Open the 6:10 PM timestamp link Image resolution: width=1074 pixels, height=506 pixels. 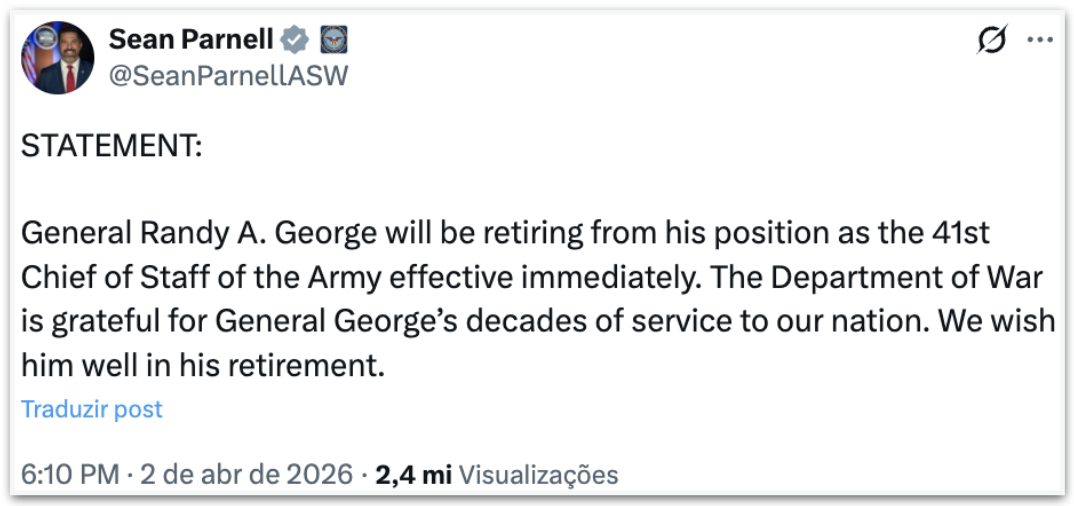[70, 474]
